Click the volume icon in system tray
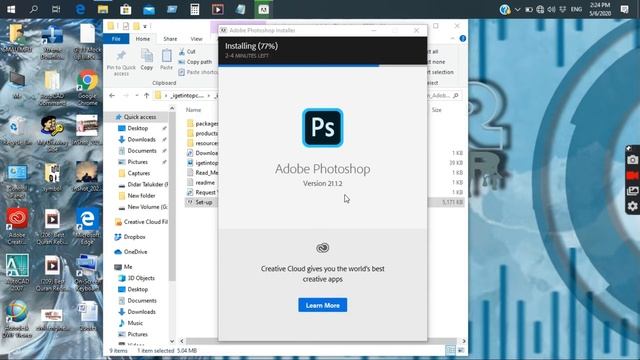 [x=551, y=9]
